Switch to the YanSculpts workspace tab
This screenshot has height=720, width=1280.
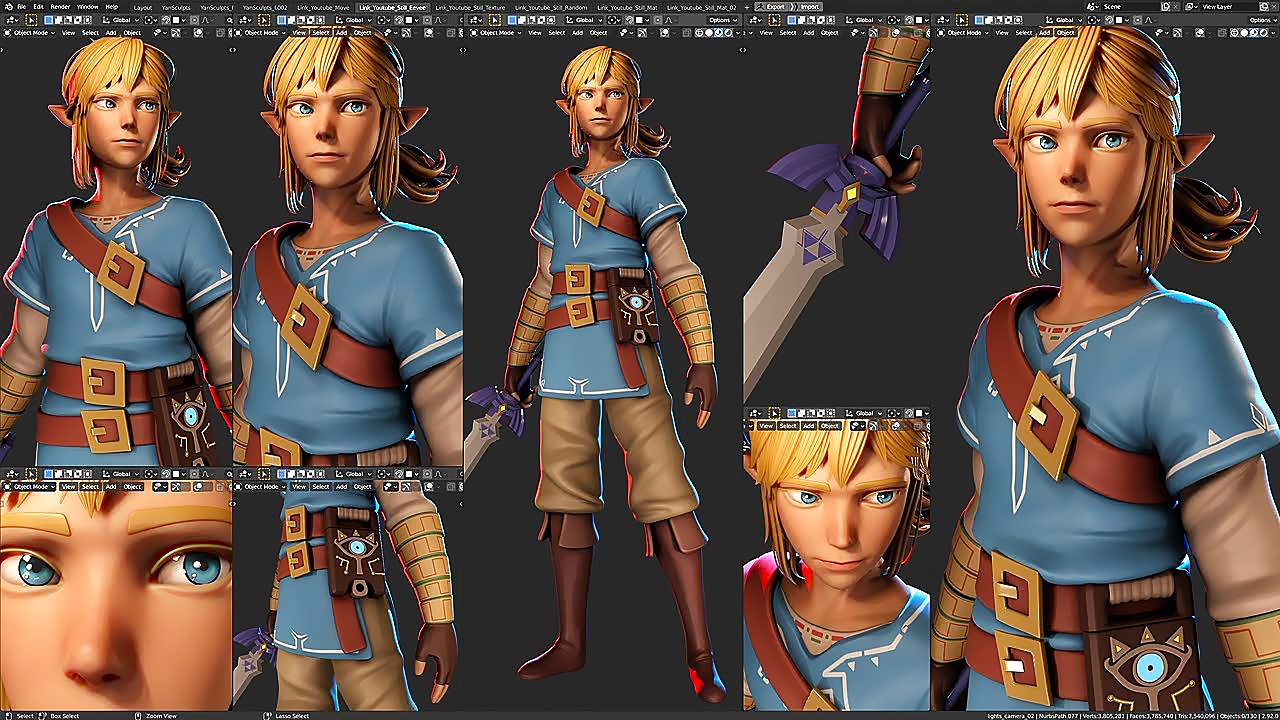coord(175,6)
